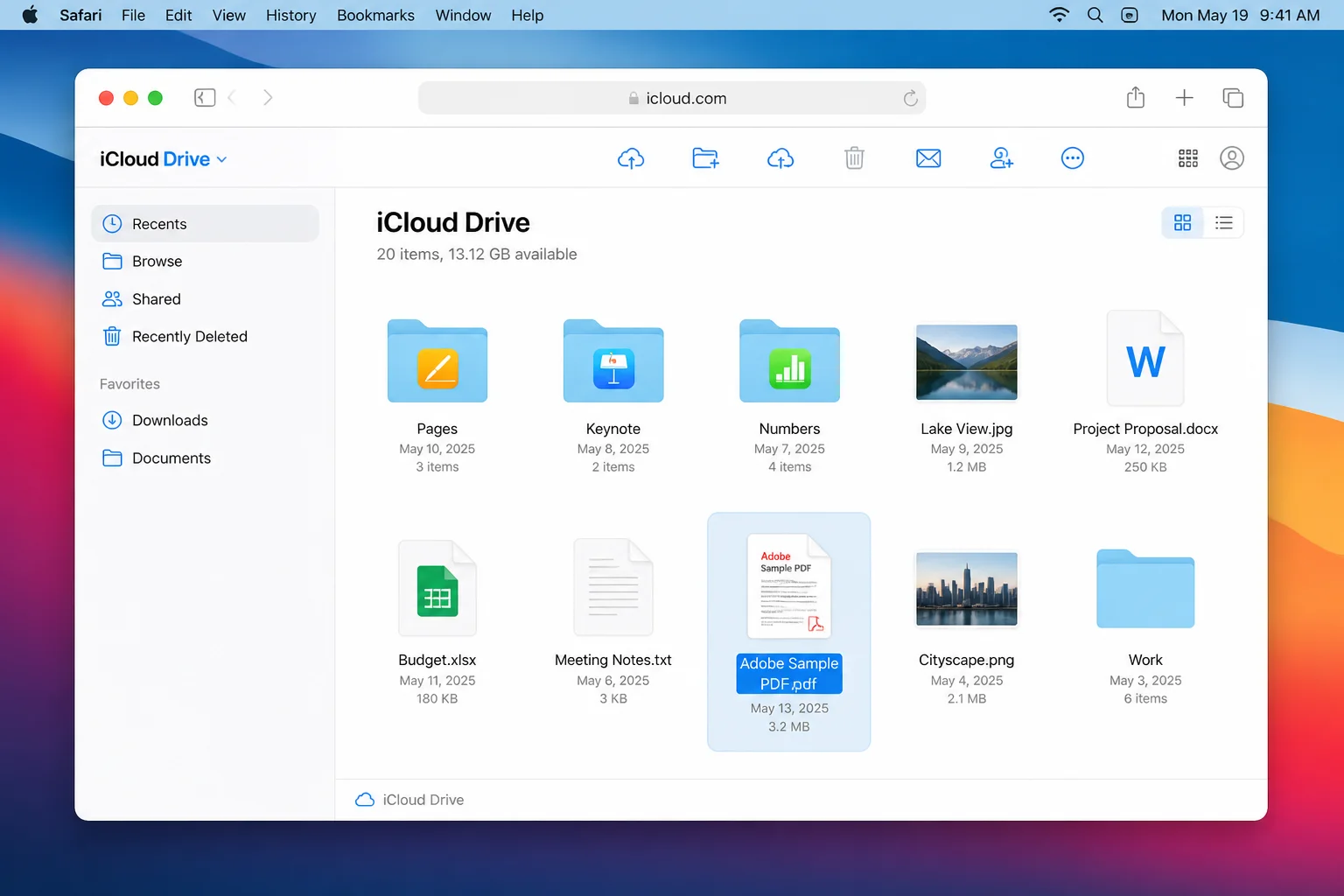Click the Wi-Fi status icon

1059,15
